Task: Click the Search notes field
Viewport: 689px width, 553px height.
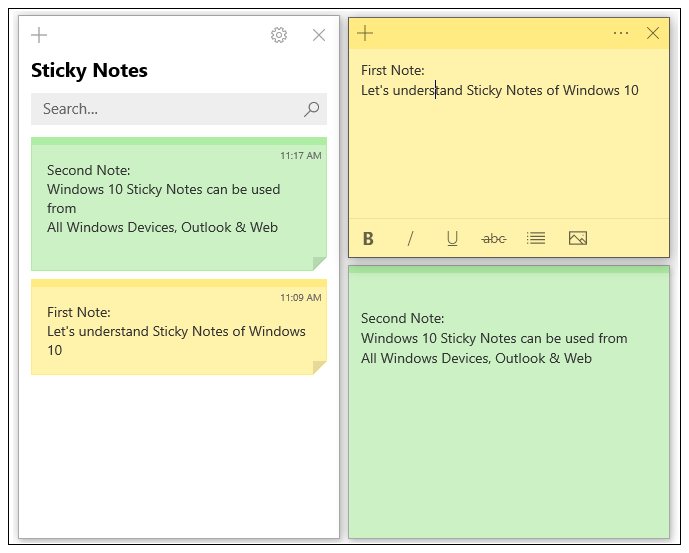Action: click(179, 109)
